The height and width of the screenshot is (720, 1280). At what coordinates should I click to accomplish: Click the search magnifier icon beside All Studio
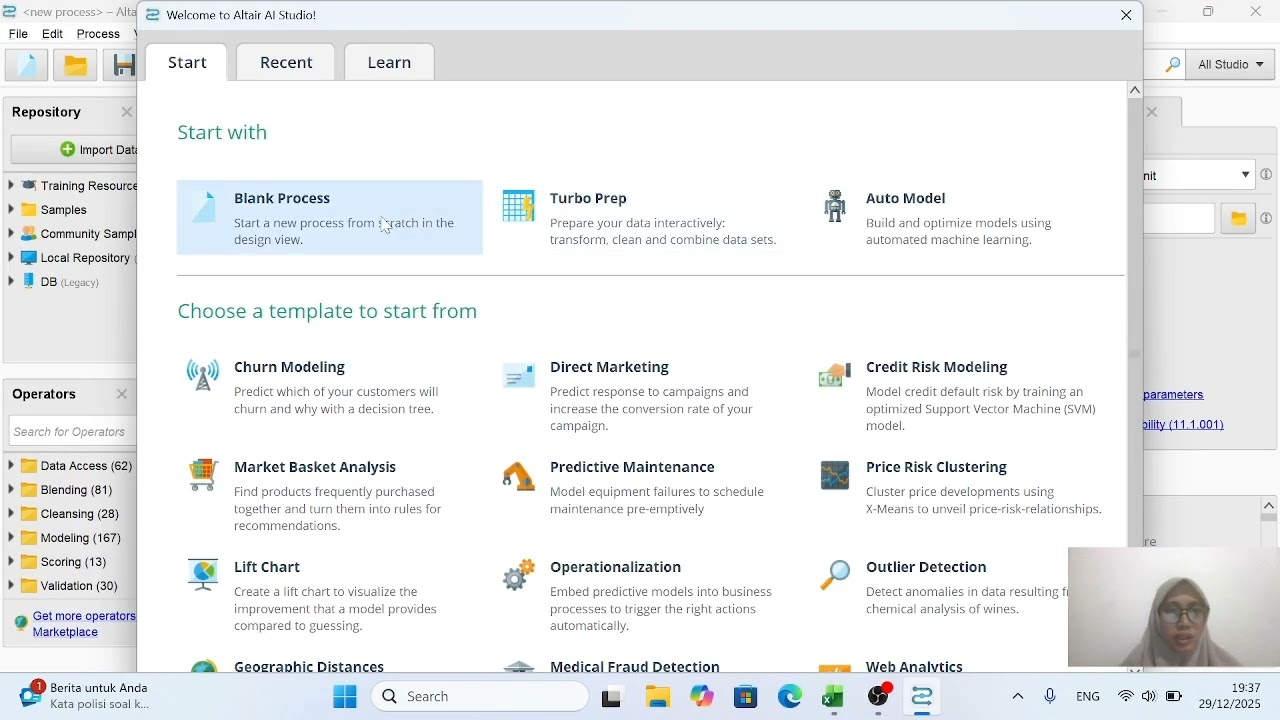click(x=1172, y=65)
